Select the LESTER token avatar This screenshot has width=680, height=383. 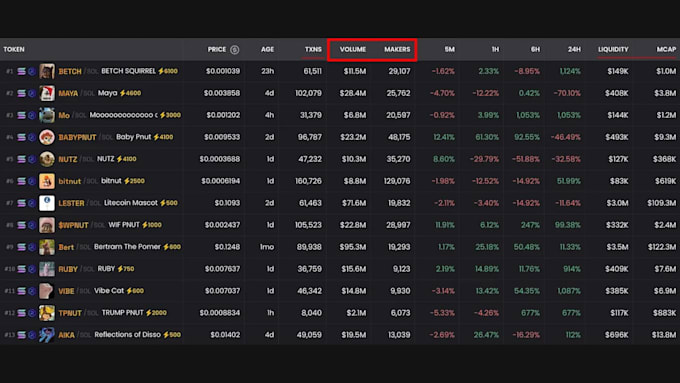(x=47, y=203)
